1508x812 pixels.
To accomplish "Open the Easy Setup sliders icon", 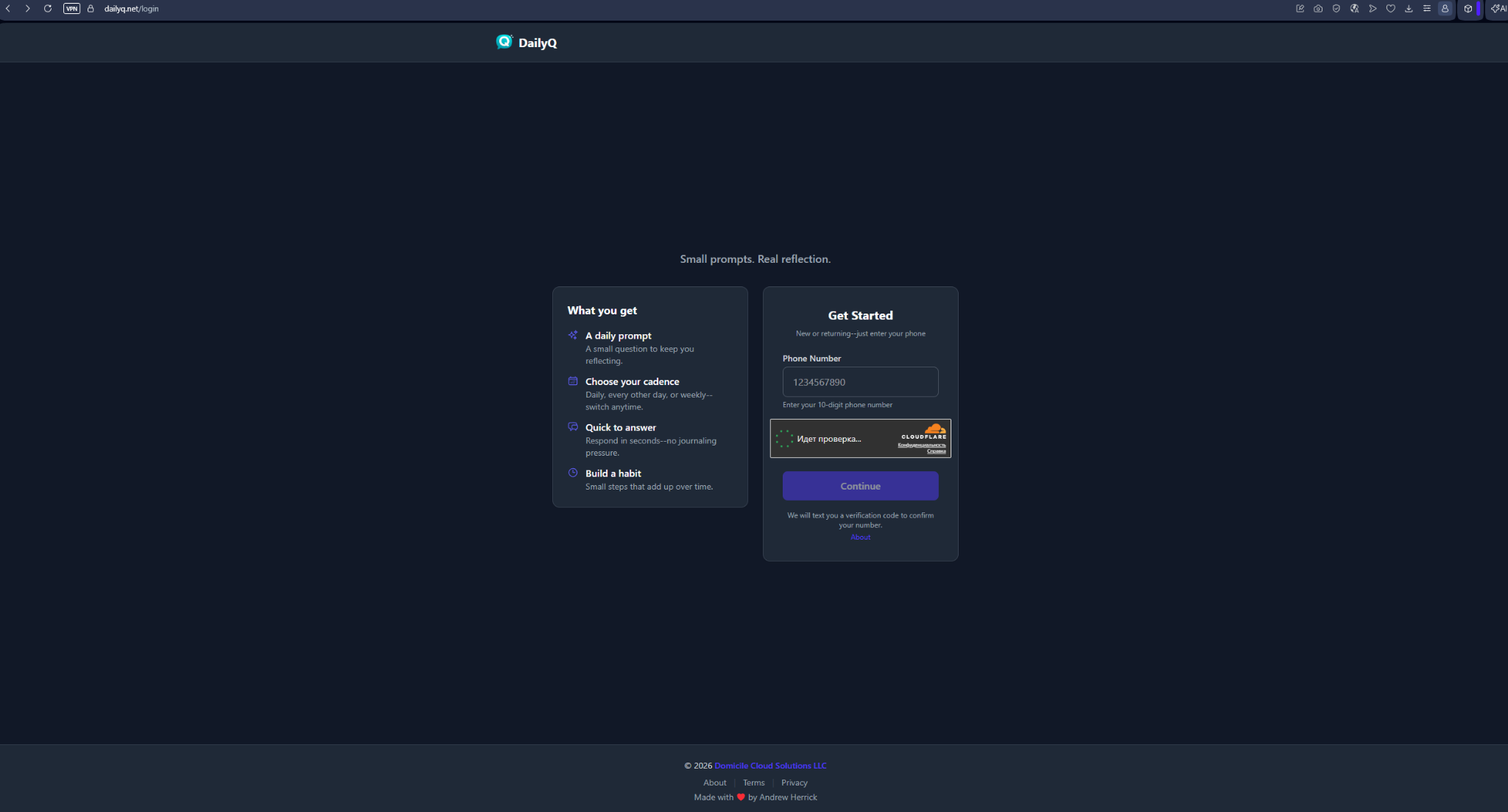I will pos(1427,9).
